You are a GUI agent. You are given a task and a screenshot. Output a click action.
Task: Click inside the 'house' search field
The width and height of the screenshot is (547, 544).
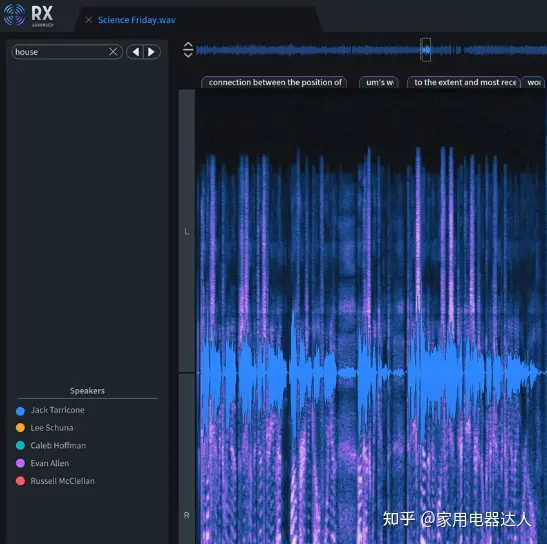pyautogui.click(x=61, y=52)
